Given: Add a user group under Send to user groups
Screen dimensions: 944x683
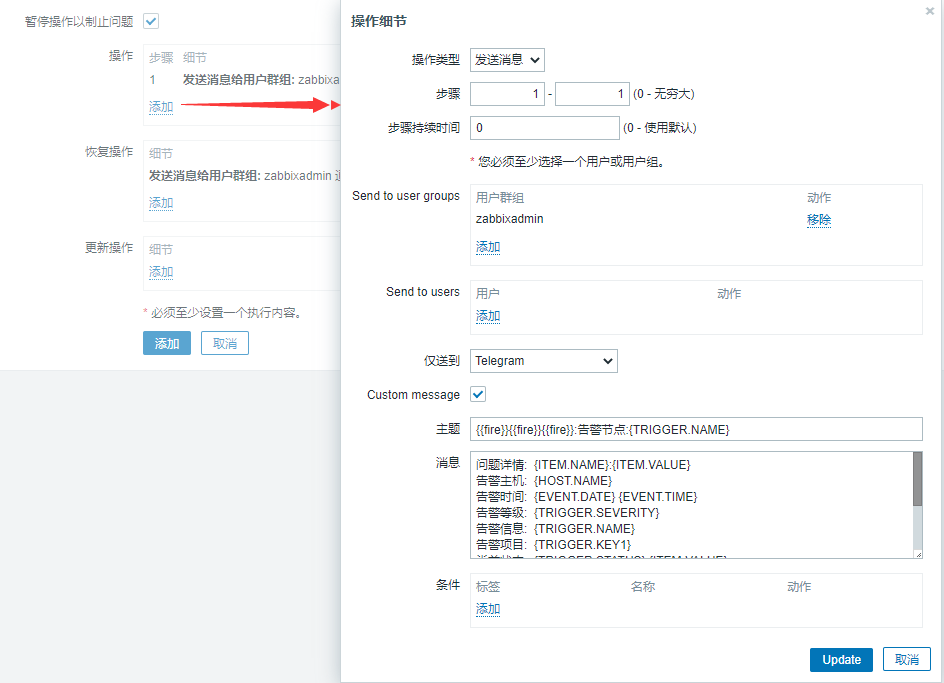Looking at the screenshot, I should click(488, 247).
